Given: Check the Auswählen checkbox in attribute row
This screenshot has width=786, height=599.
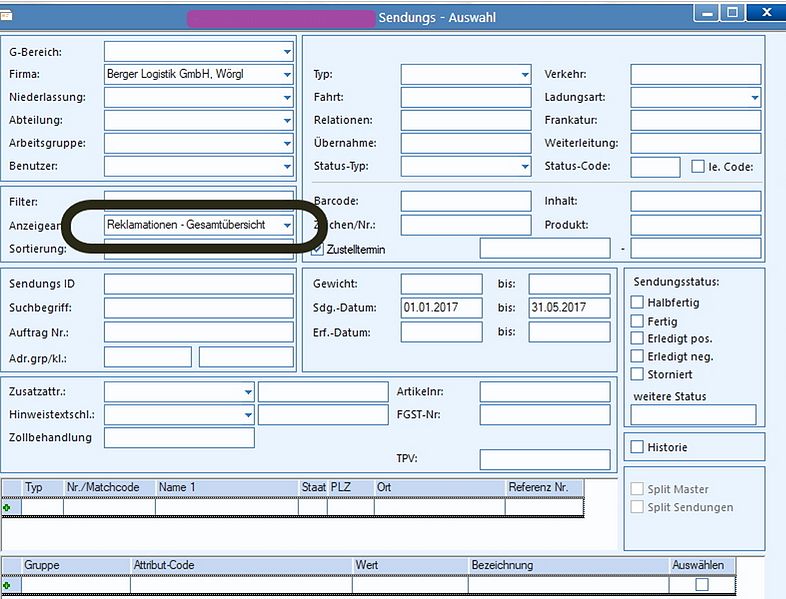Looking at the screenshot, I should pos(702,584).
